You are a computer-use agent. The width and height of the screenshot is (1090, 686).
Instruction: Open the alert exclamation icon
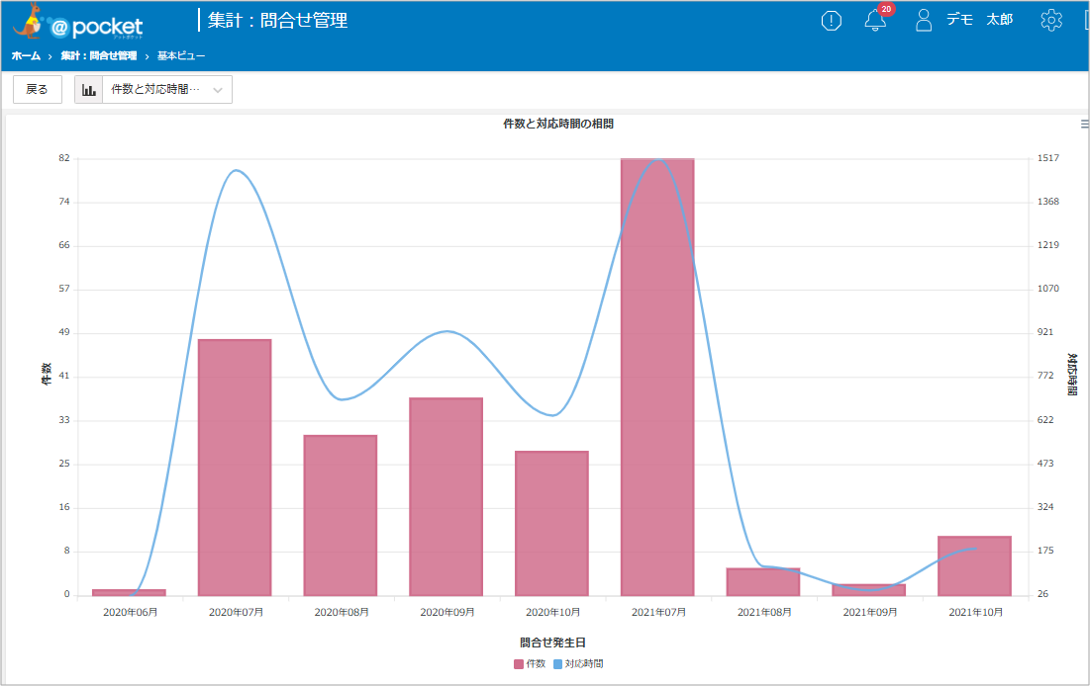pyautogui.click(x=831, y=21)
